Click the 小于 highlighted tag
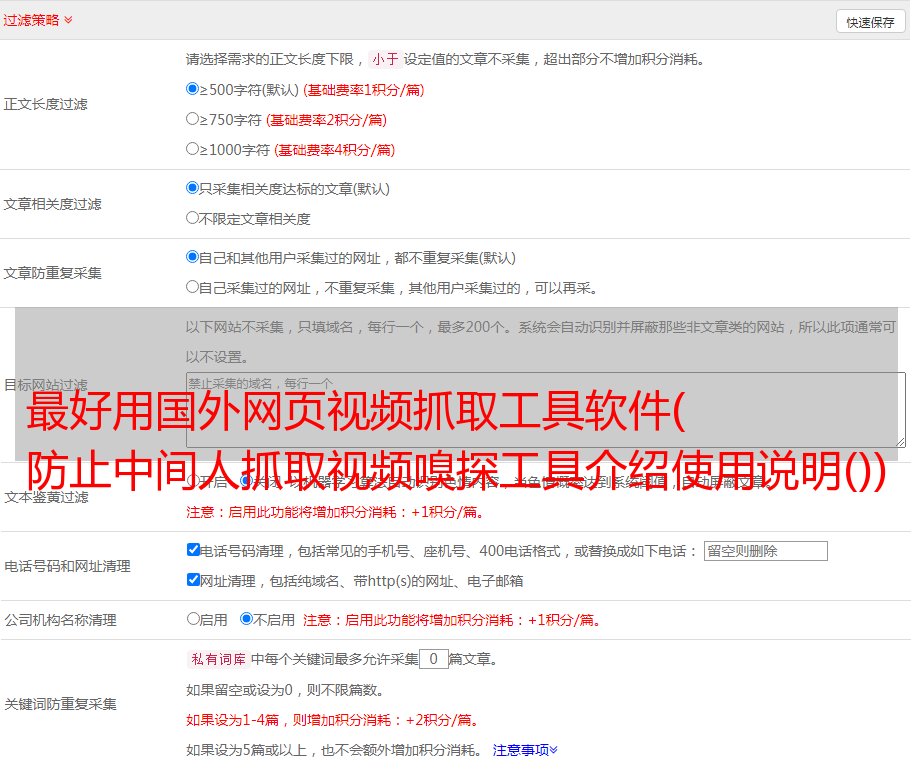 pyautogui.click(x=385, y=59)
